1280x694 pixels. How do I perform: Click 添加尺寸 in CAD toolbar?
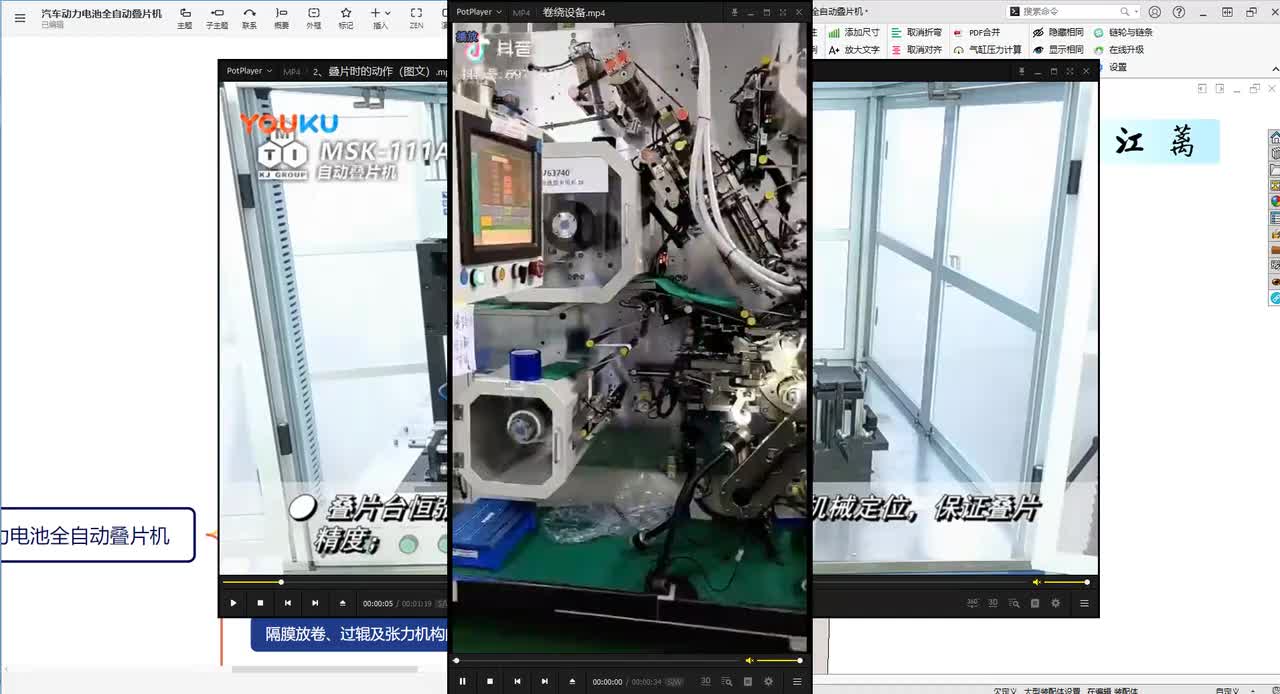(855, 33)
